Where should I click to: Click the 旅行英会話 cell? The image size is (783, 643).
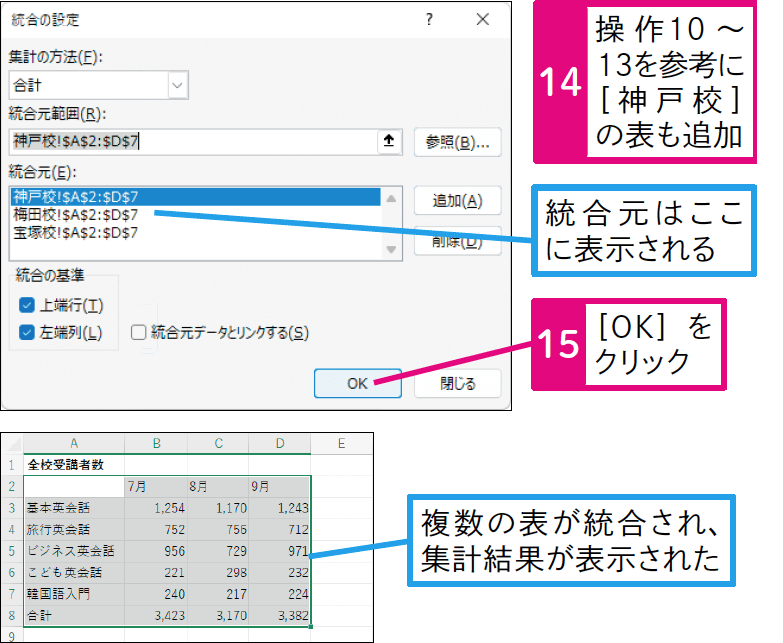[74, 529]
